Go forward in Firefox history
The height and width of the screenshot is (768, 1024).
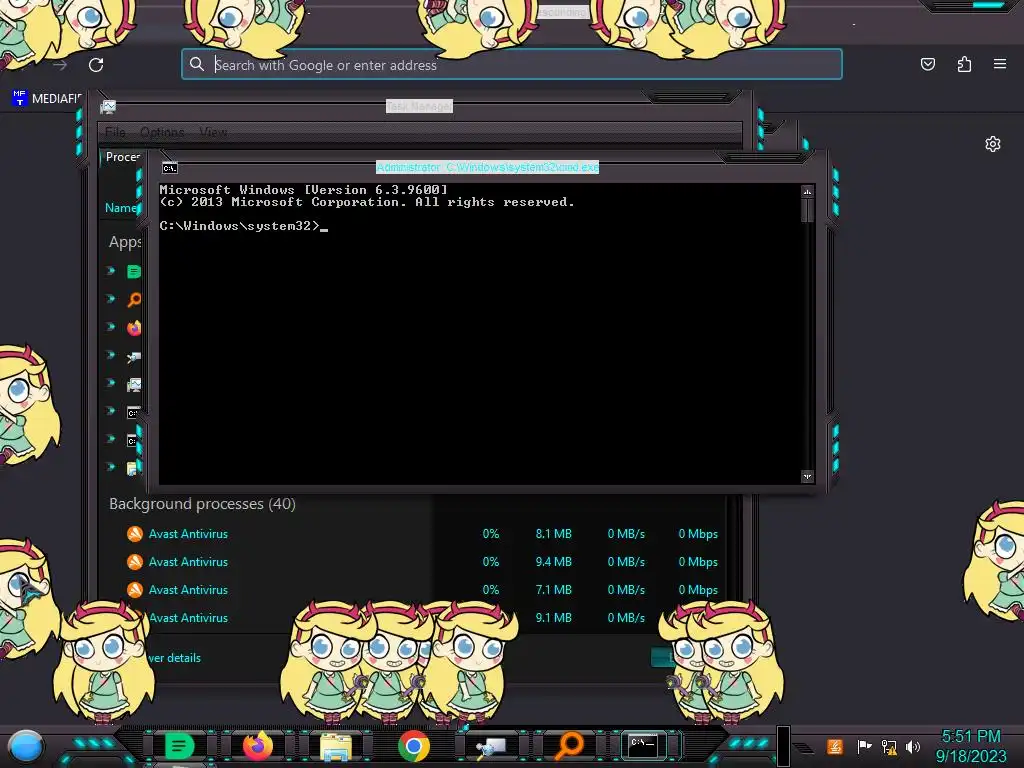point(59,65)
